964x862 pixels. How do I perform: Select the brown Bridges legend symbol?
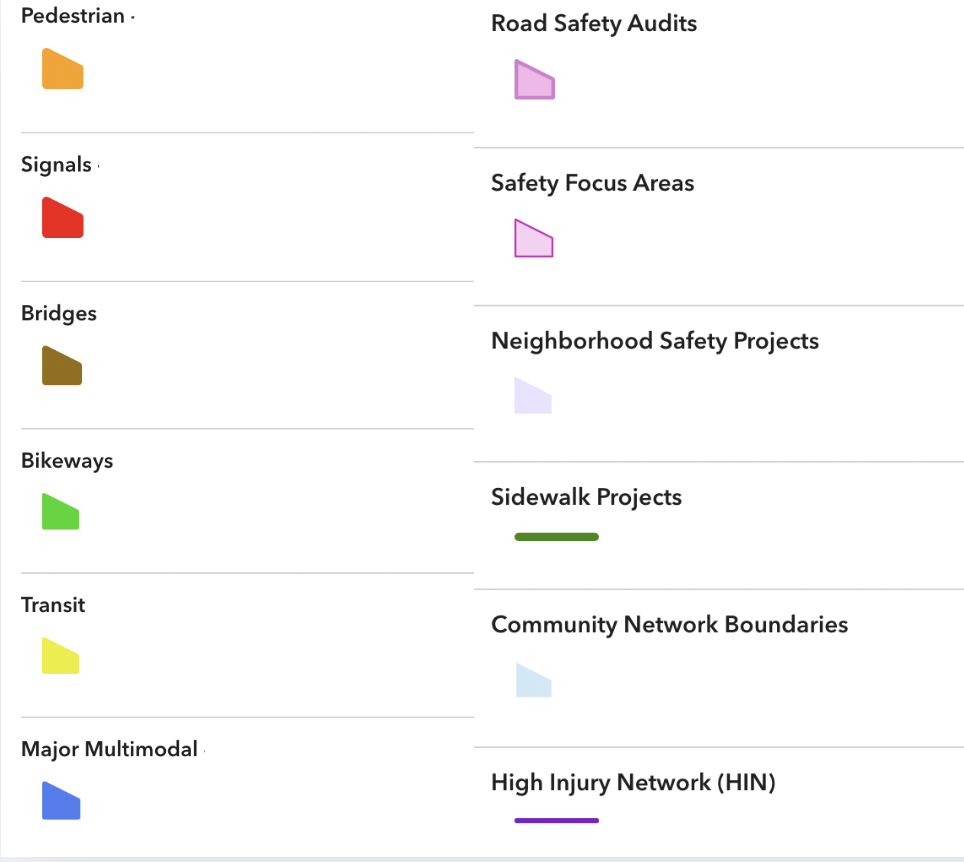coord(62,367)
